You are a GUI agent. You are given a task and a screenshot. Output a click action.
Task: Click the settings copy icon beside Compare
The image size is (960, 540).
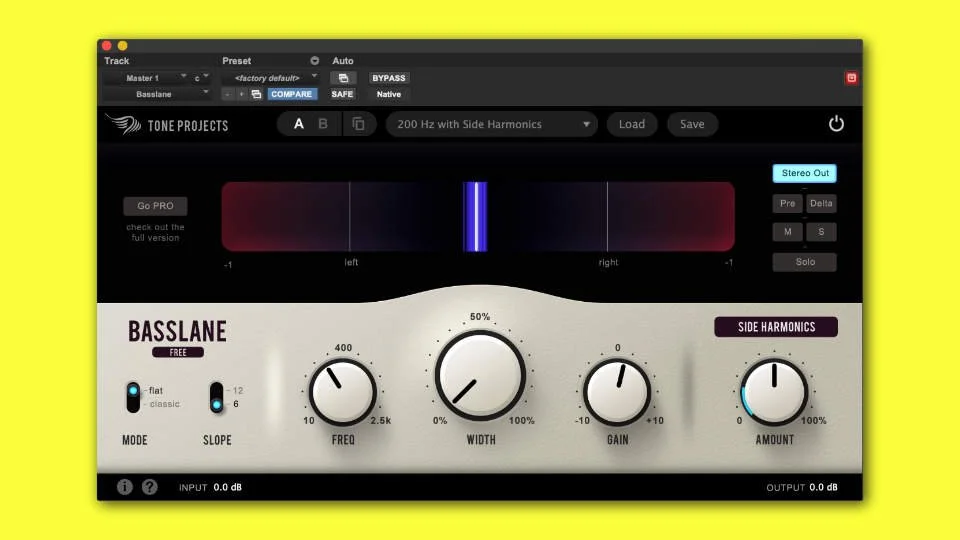(257, 94)
